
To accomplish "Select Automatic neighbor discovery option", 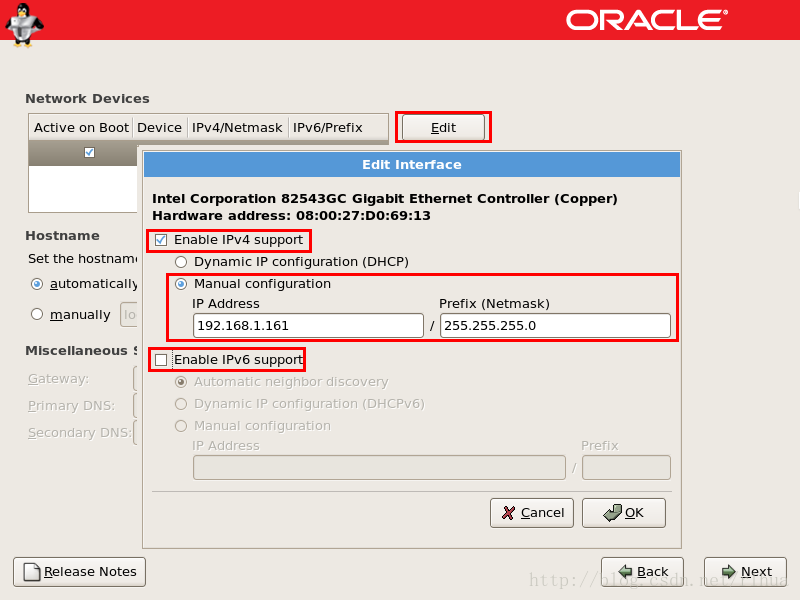I will click(181, 382).
